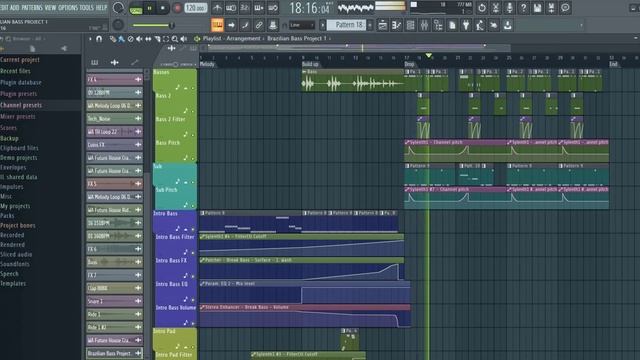Screen dimensions: 640x360
Task: Open the OPTIONS menu
Action: (68, 8)
